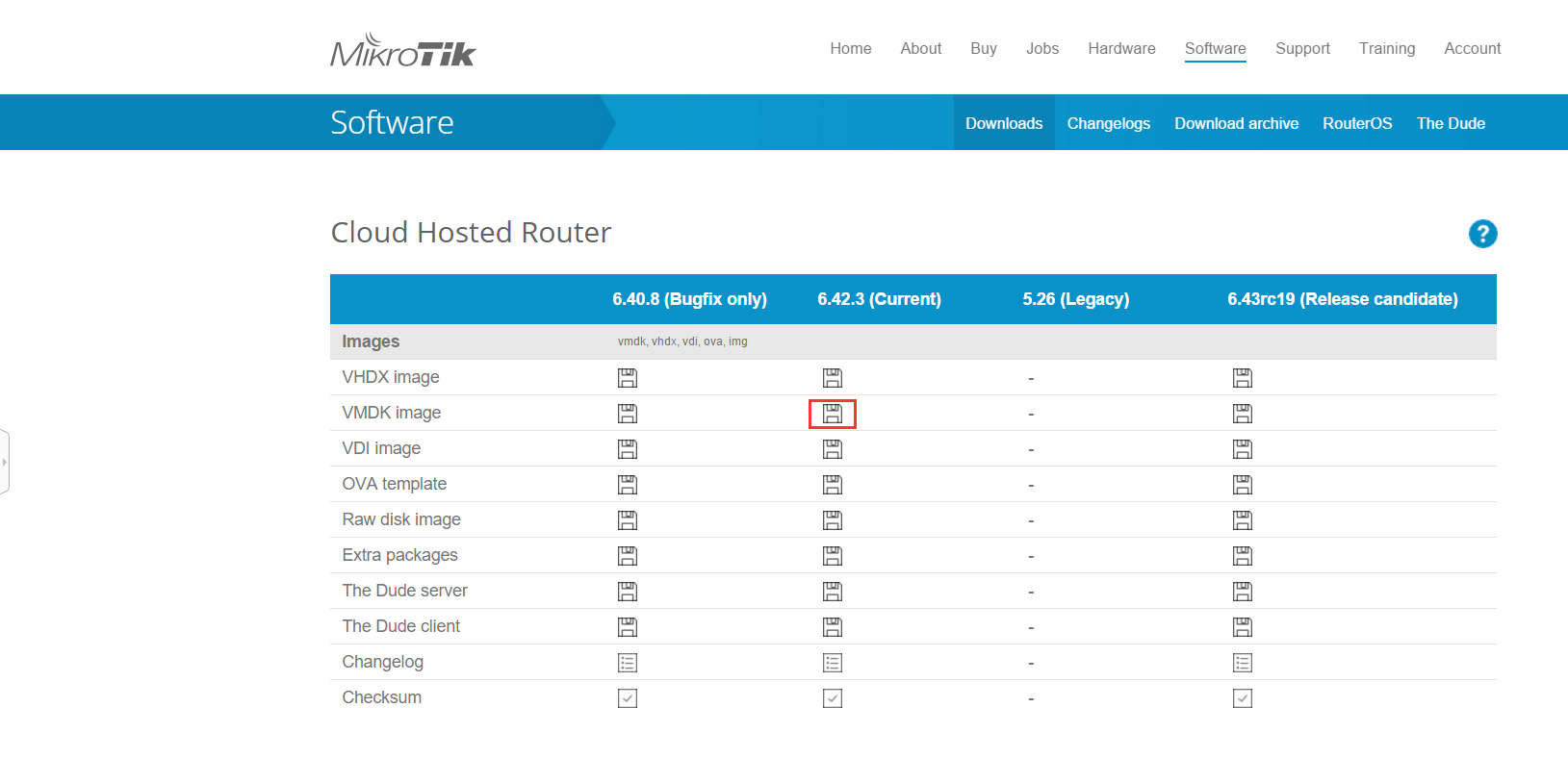Click the "Extra packages" row label
This screenshot has height=758, width=1568.
tap(399, 555)
